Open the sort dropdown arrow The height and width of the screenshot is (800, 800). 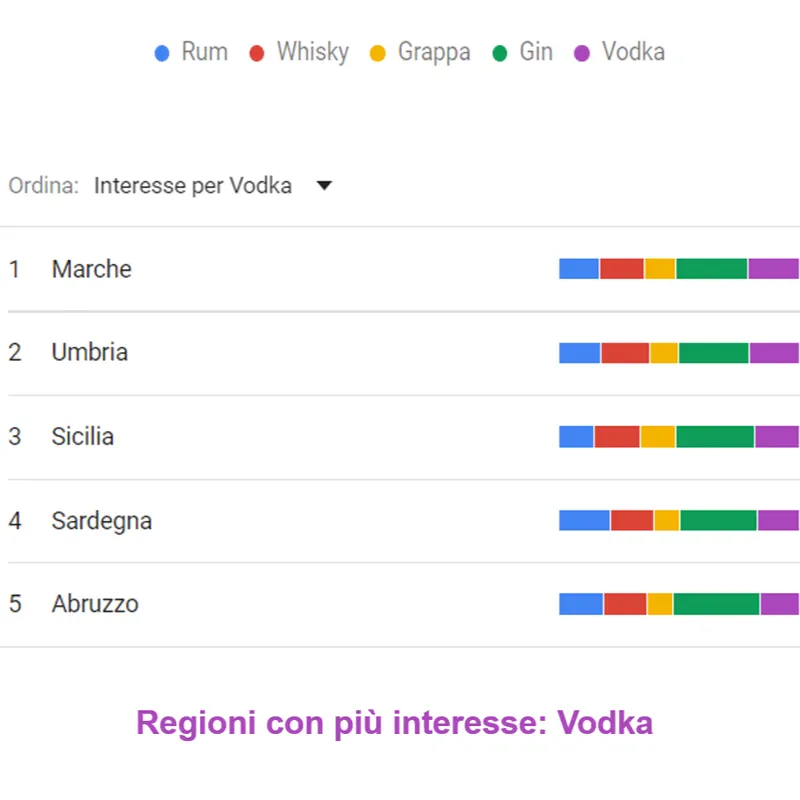(x=323, y=186)
